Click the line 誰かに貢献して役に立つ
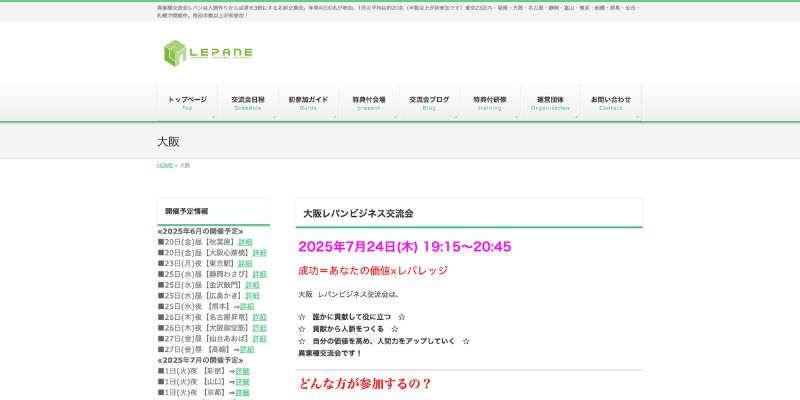The height and width of the screenshot is (400, 800). coord(352,317)
